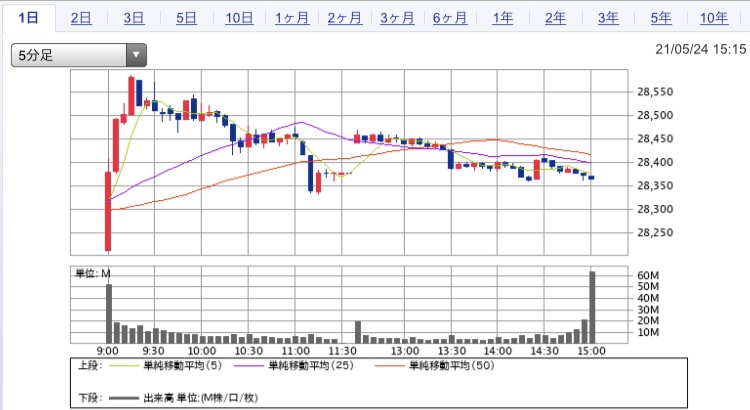
Task: Select the 1日 period tab
Action: click(28, 18)
